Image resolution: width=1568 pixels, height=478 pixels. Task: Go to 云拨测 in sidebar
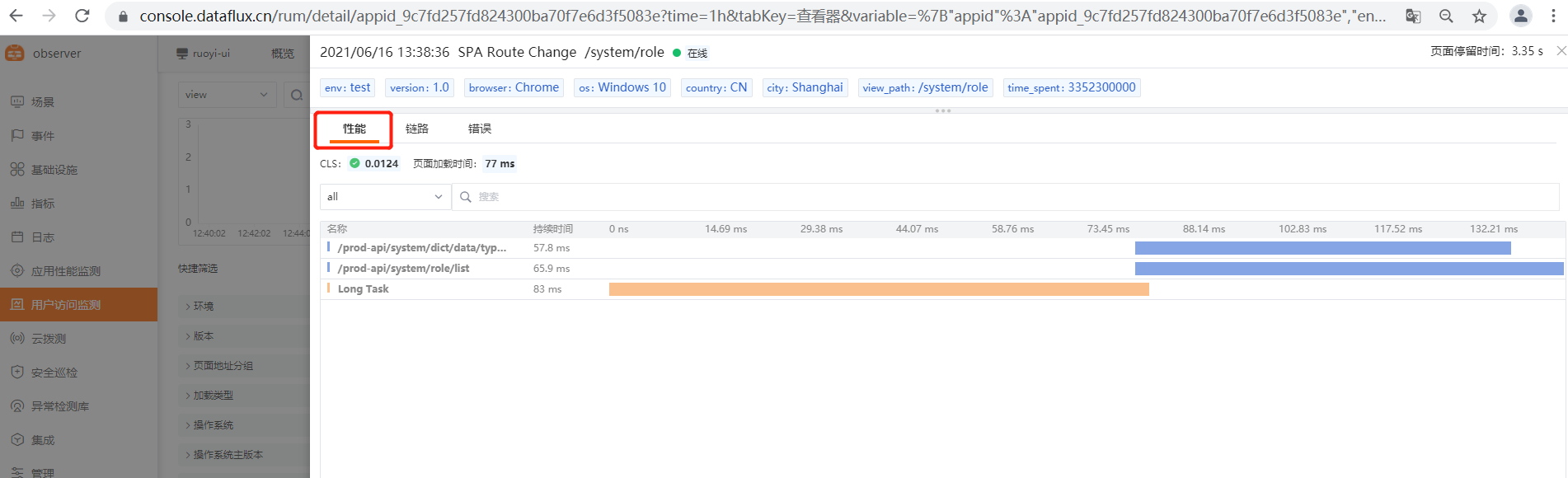click(49, 339)
